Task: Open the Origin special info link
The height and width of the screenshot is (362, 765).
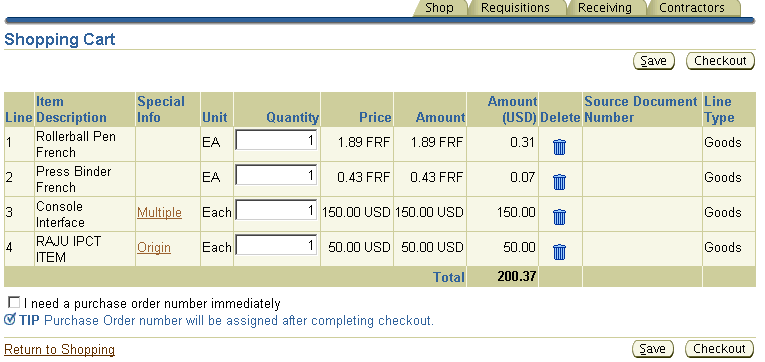Action: click(154, 248)
